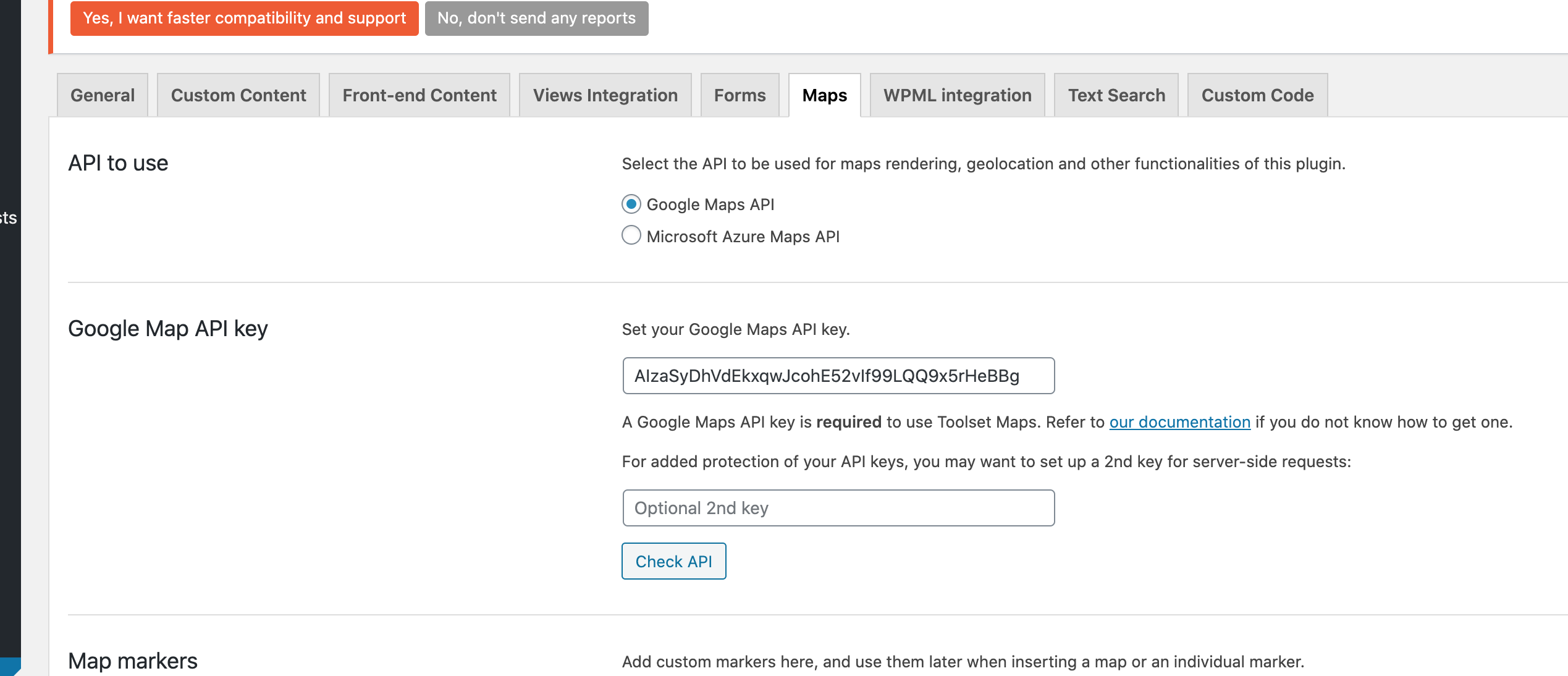Click the 'Google Maps API' radio label
The width and height of the screenshot is (1568, 676).
click(710, 205)
